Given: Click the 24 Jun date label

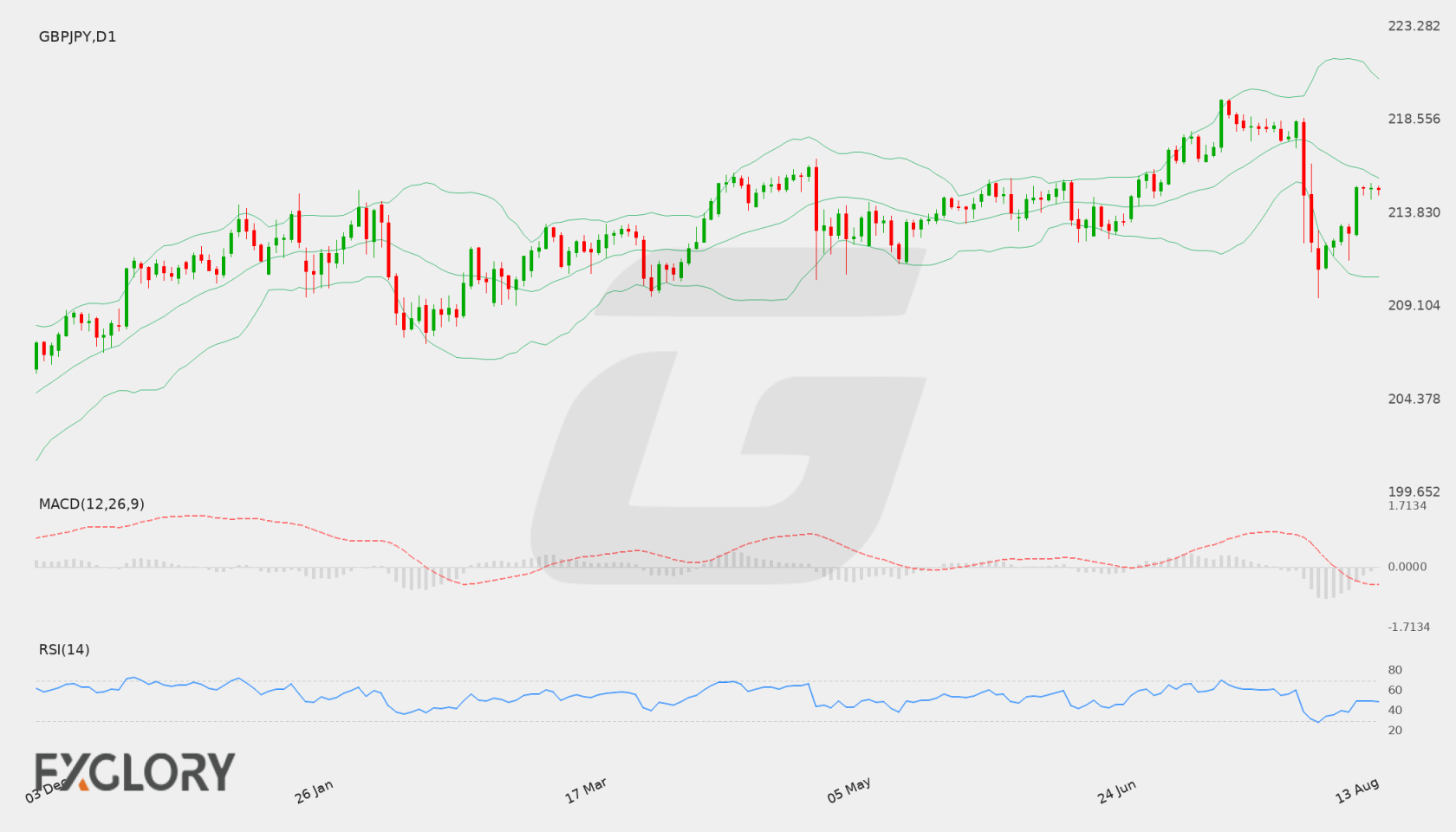Looking at the screenshot, I should tap(1116, 791).
